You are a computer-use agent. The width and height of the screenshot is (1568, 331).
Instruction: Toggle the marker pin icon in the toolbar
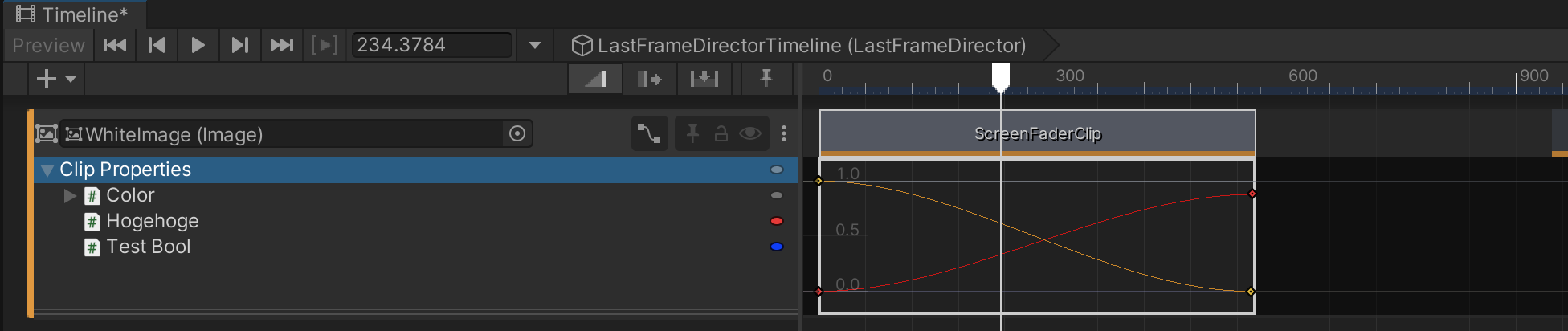click(766, 79)
